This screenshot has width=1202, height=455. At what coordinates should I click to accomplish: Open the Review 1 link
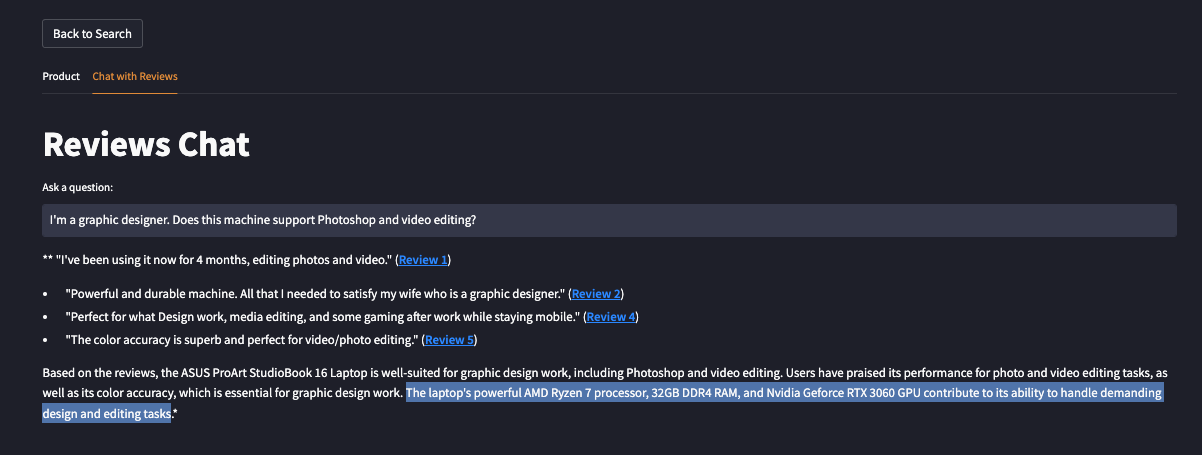pyautogui.click(x=423, y=260)
